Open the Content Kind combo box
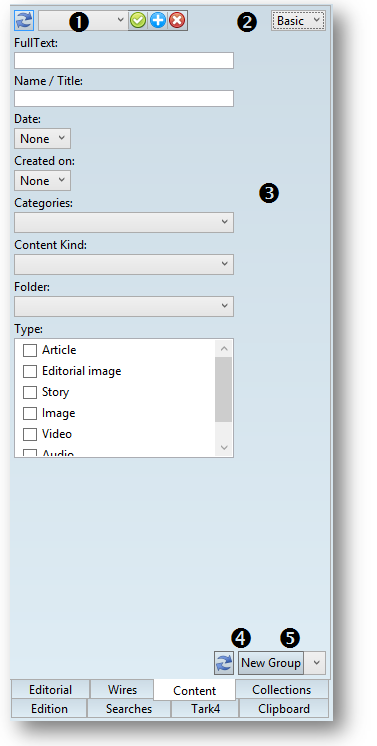The height and width of the screenshot is (746, 377). click(124, 264)
